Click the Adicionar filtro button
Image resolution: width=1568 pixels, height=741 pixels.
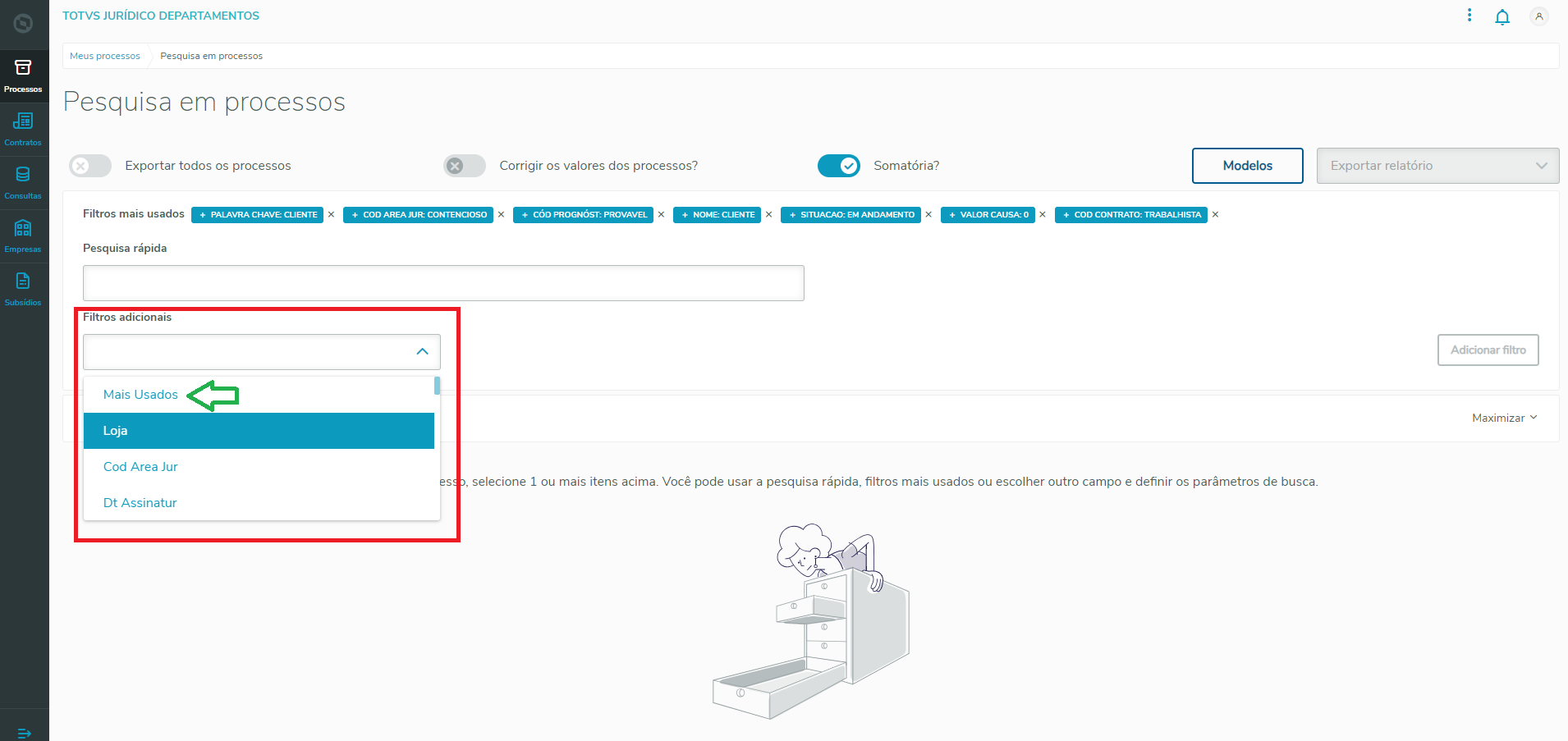pos(1488,350)
